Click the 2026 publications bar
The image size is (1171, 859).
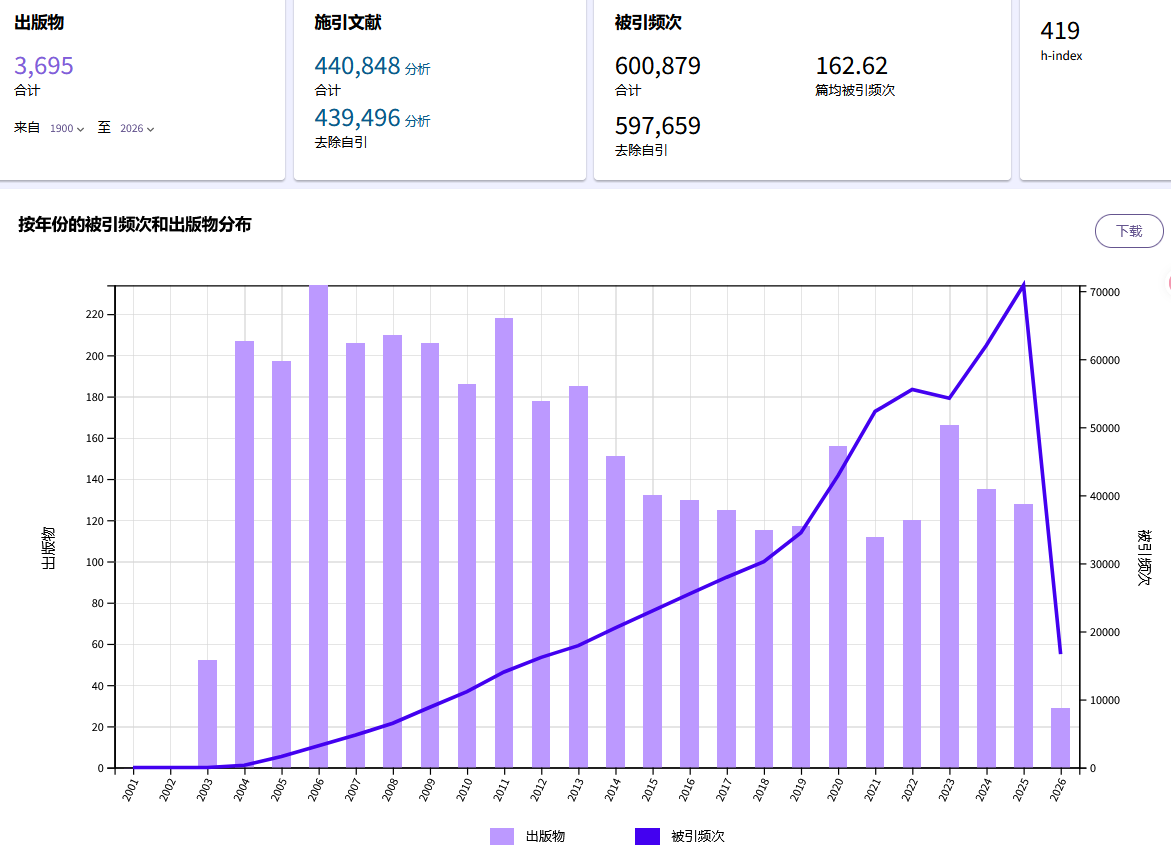tap(1060, 738)
